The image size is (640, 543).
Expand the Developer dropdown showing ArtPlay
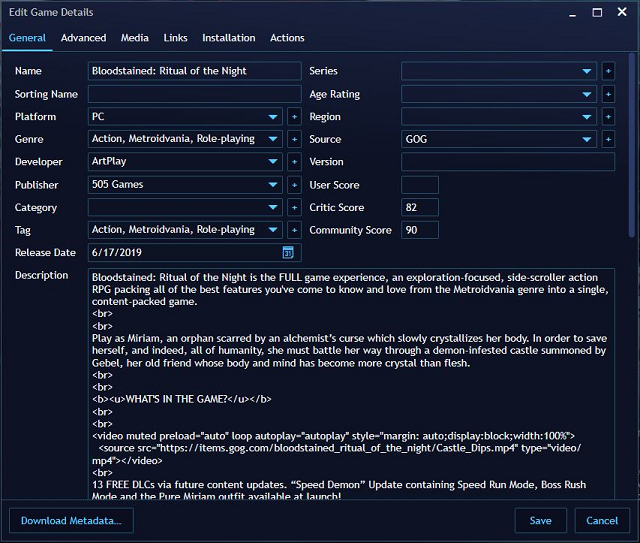pos(273,162)
